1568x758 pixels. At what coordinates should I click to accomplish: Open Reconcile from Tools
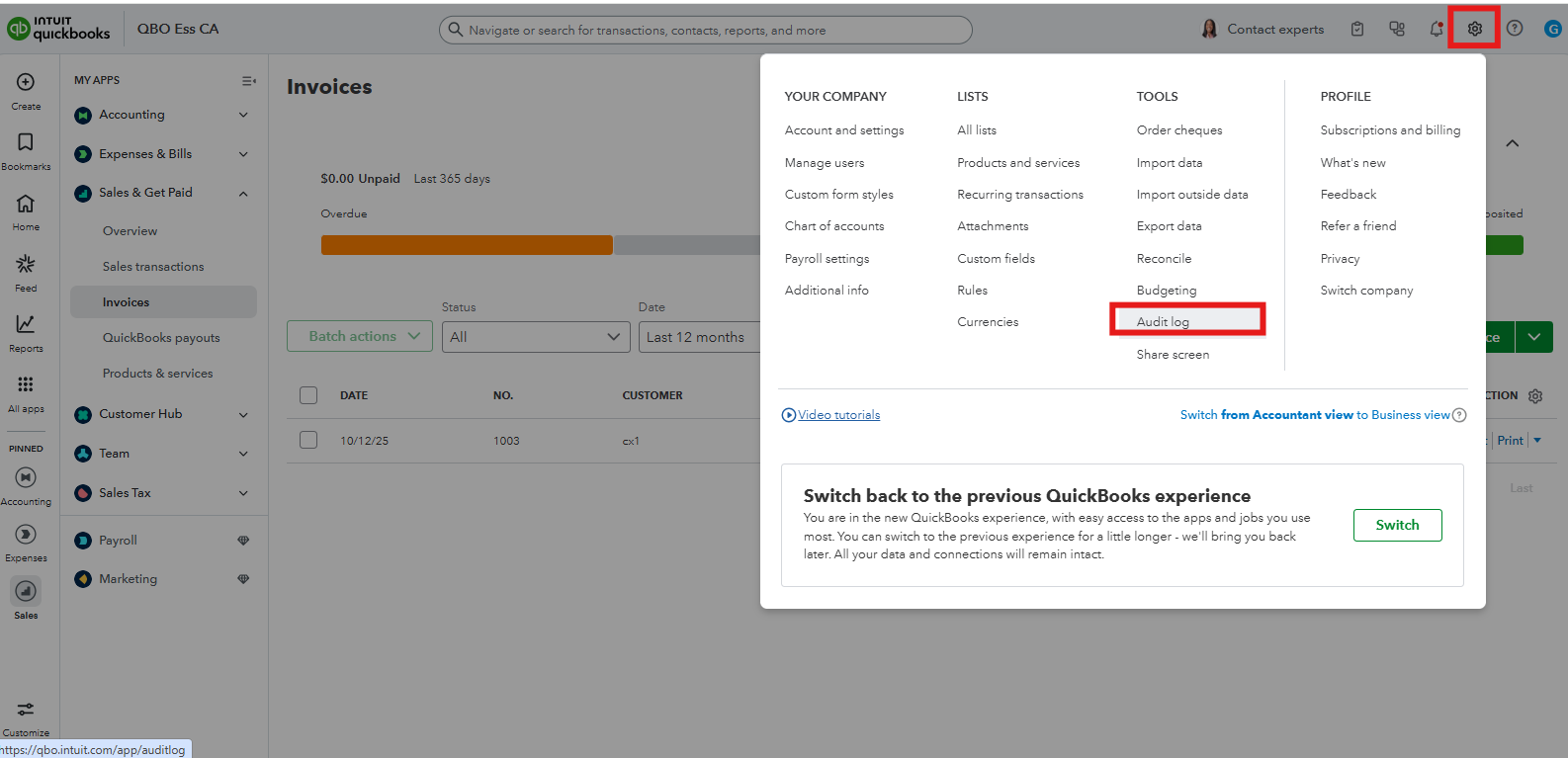pyautogui.click(x=1164, y=259)
